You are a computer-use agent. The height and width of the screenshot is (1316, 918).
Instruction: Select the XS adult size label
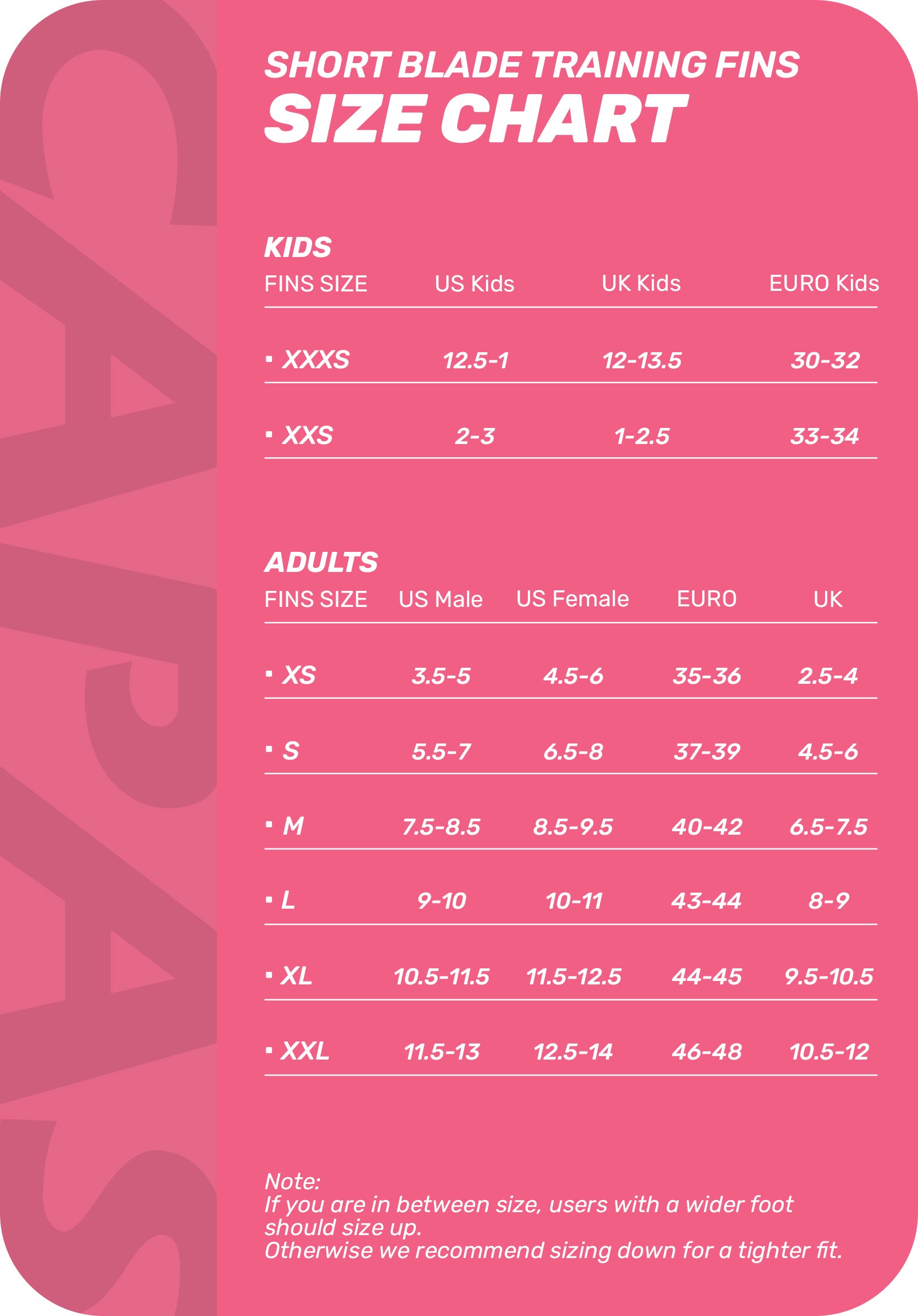point(298,675)
